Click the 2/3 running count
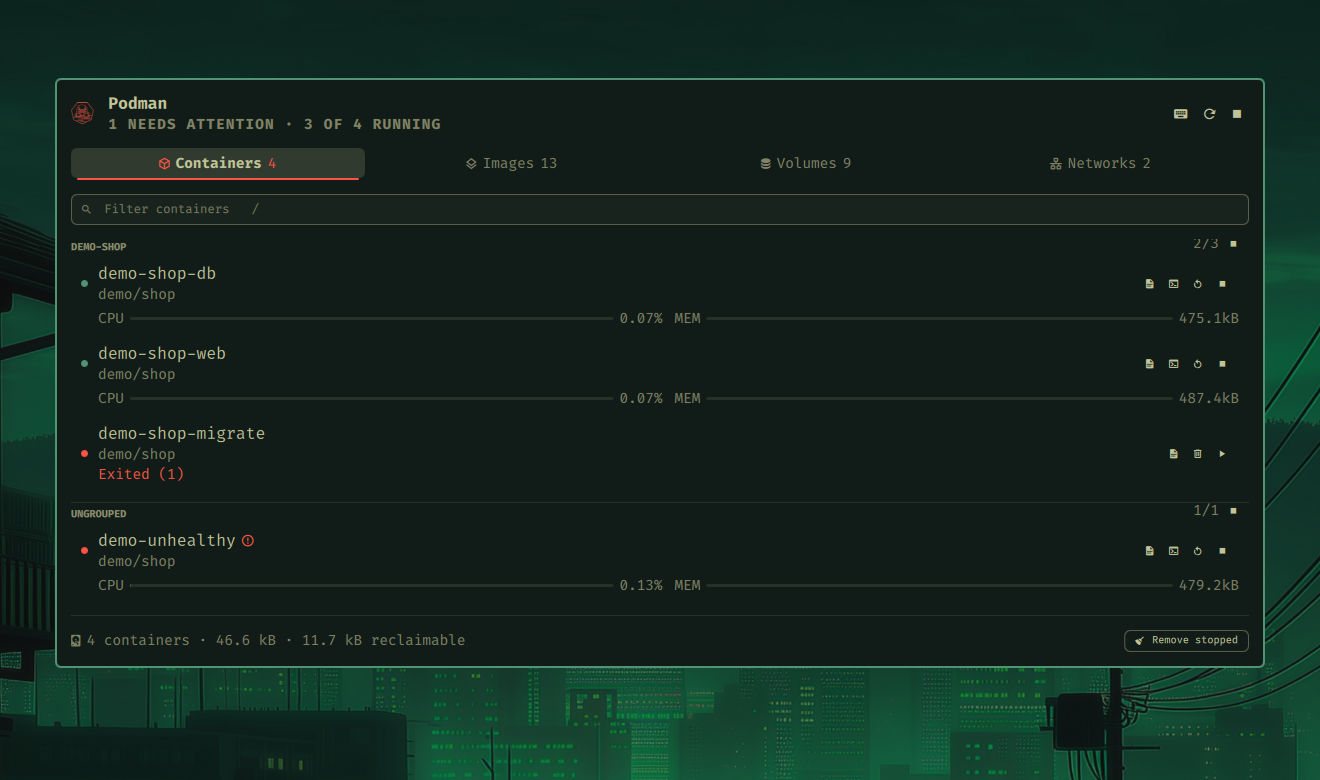Viewport: 1320px width, 780px height. pyautogui.click(x=1206, y=244)
